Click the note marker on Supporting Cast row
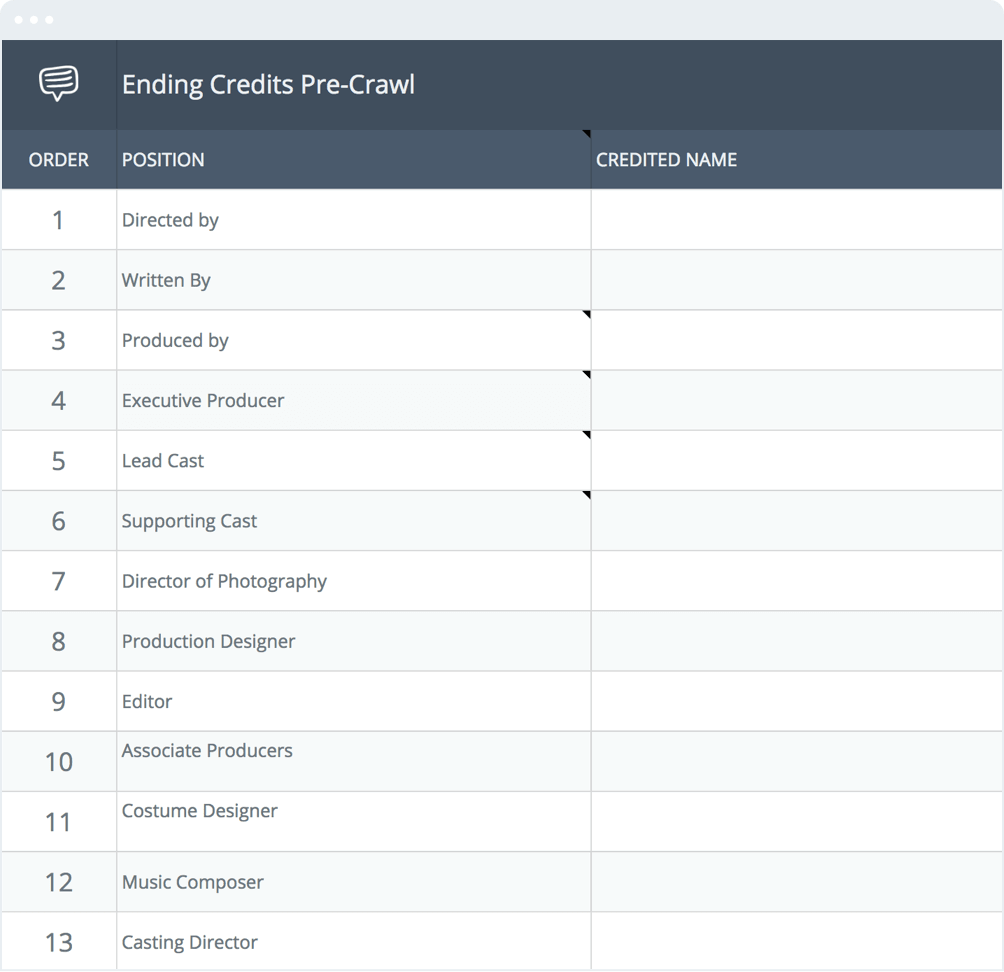 coord(587,495)
